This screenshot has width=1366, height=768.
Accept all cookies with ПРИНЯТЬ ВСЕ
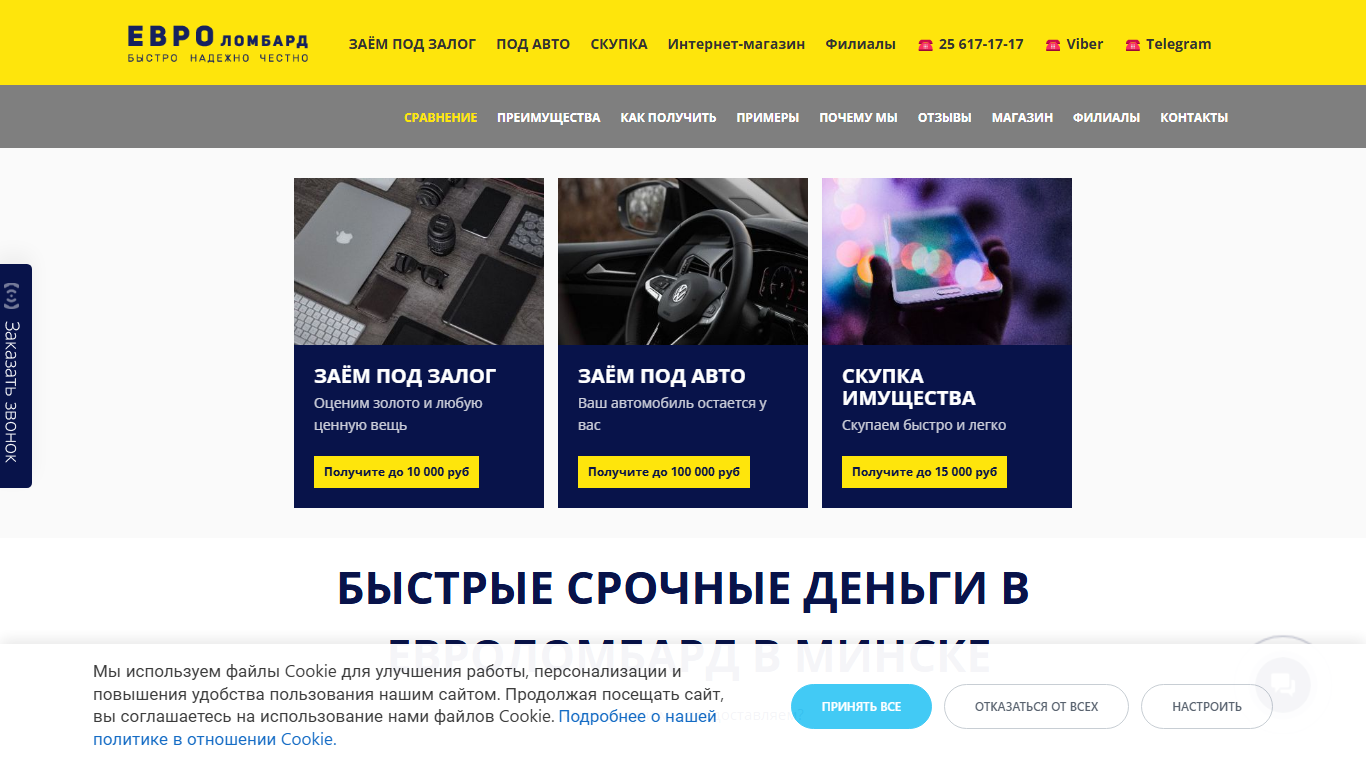(861, 706)
